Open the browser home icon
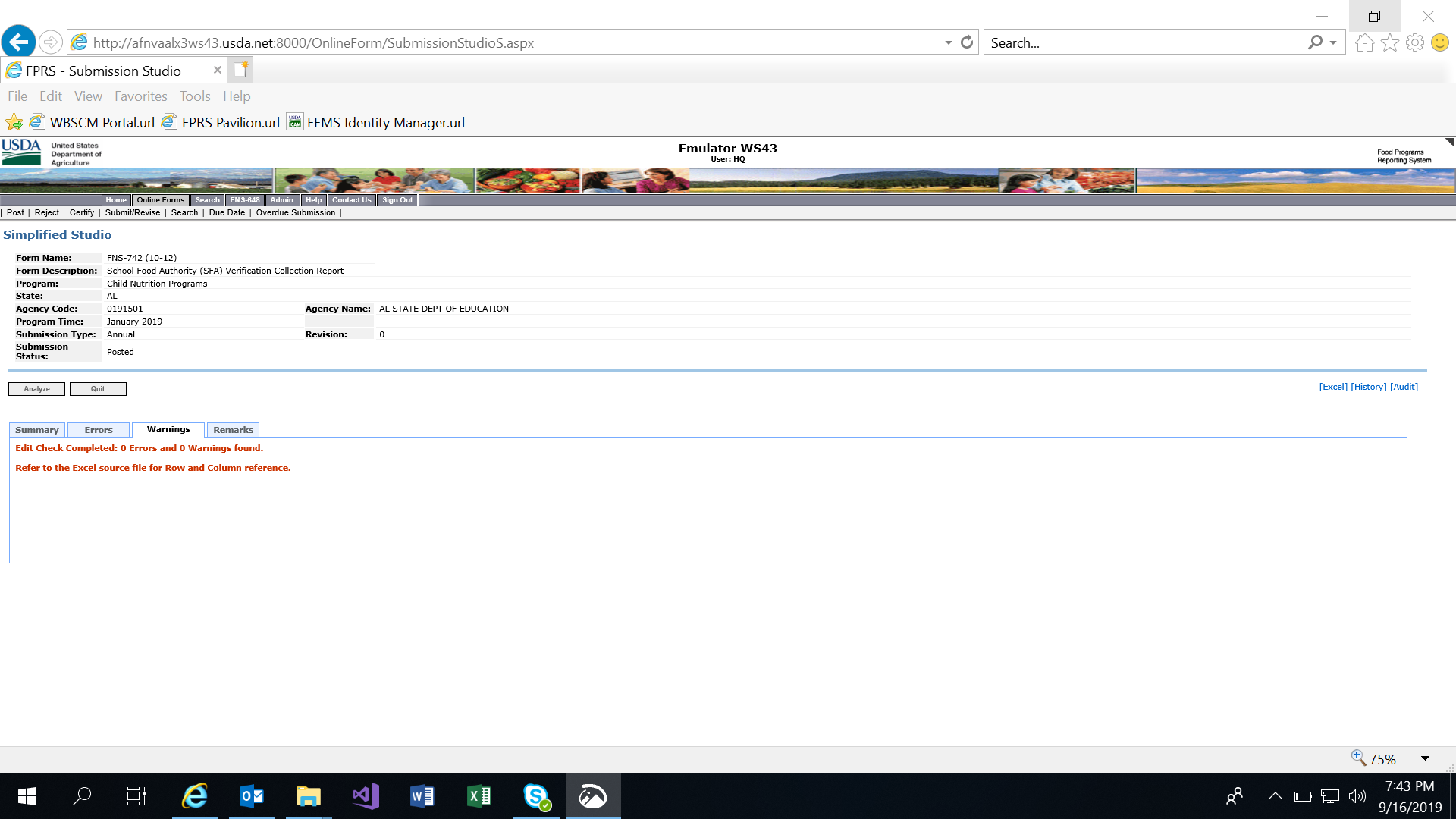 tap(1364, 42)
